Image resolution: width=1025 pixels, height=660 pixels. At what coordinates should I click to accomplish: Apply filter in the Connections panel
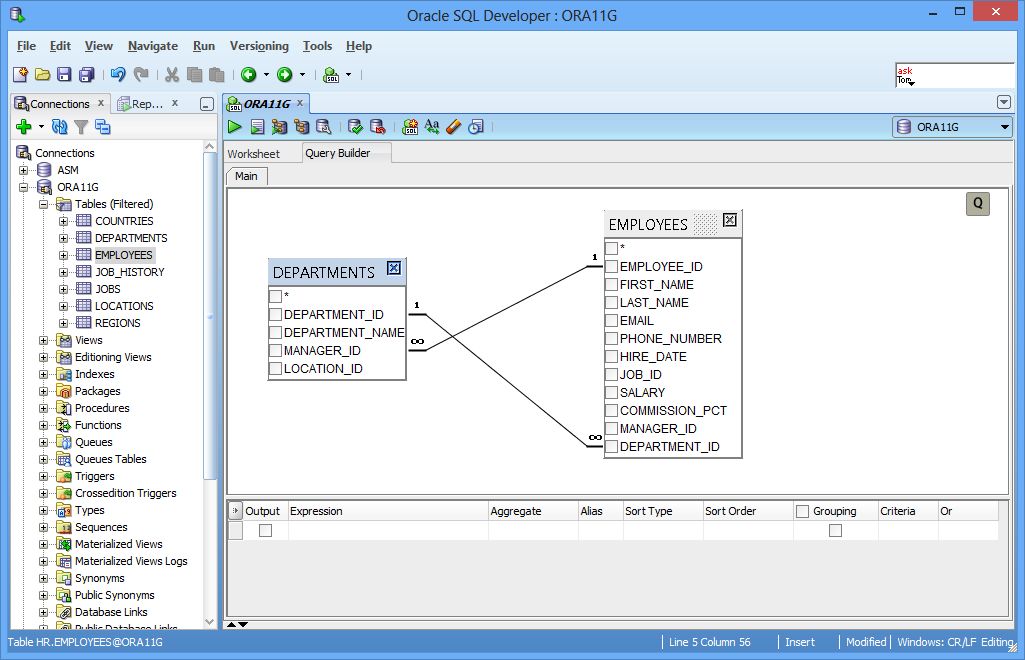81,127
